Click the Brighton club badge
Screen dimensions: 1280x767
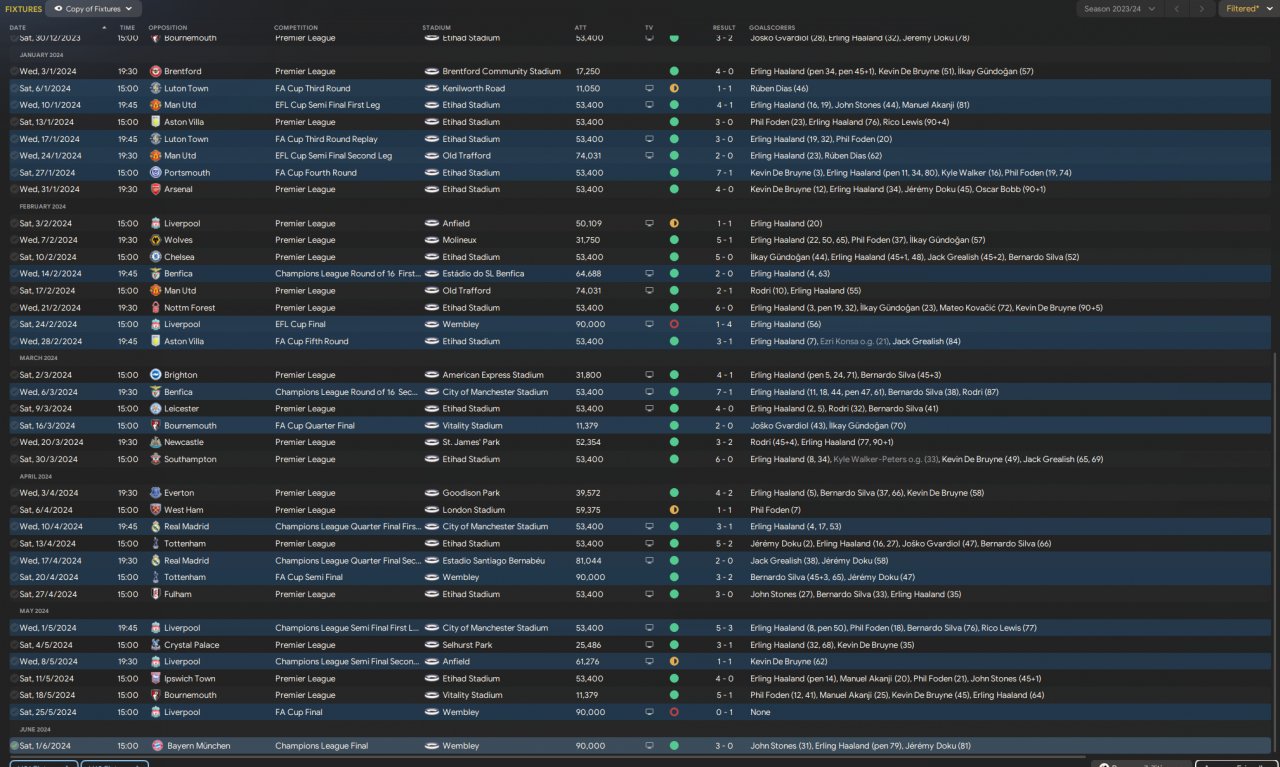click(x=155, y=375)
